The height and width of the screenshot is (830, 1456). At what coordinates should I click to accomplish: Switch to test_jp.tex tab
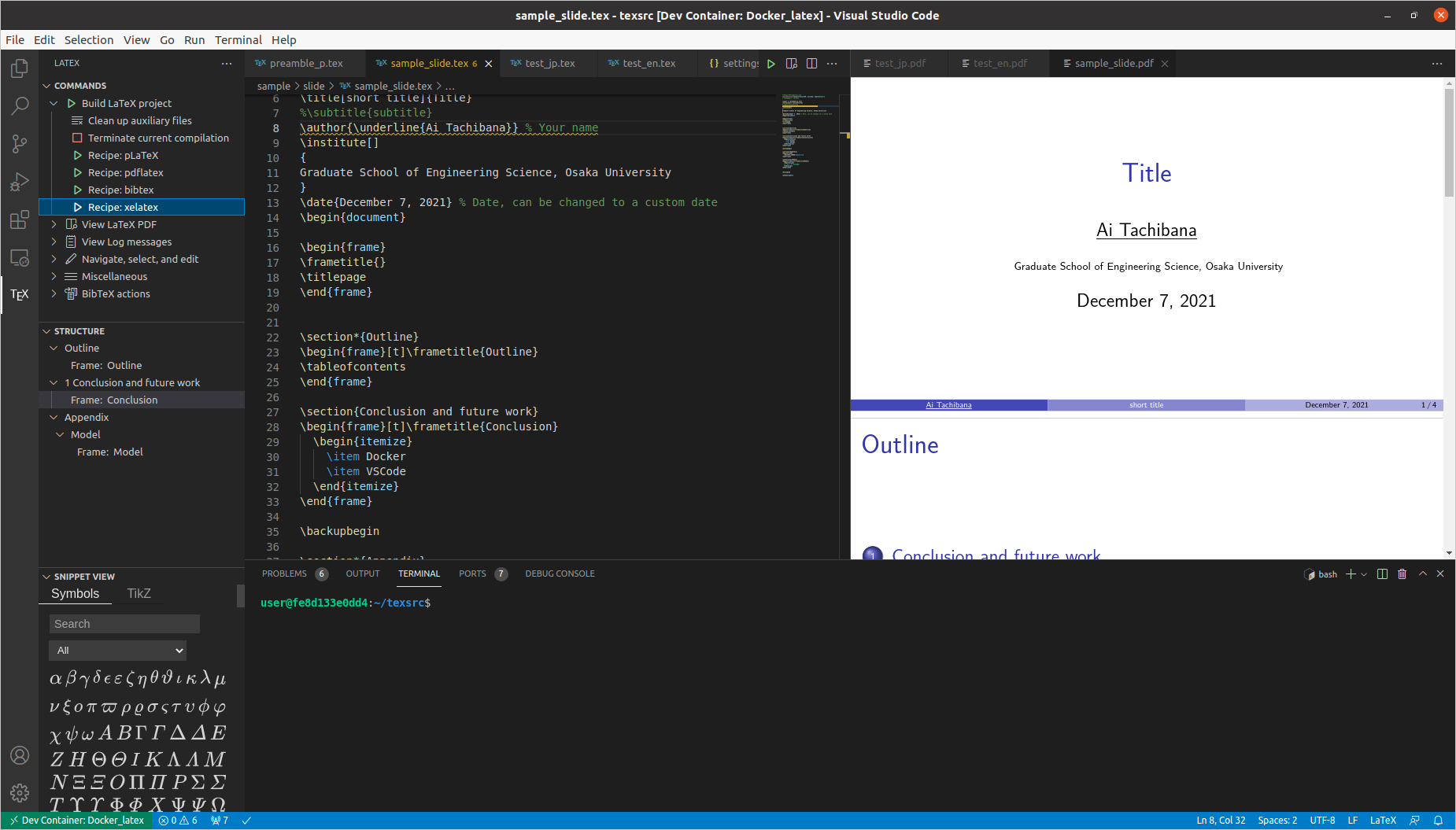(549, 64)
